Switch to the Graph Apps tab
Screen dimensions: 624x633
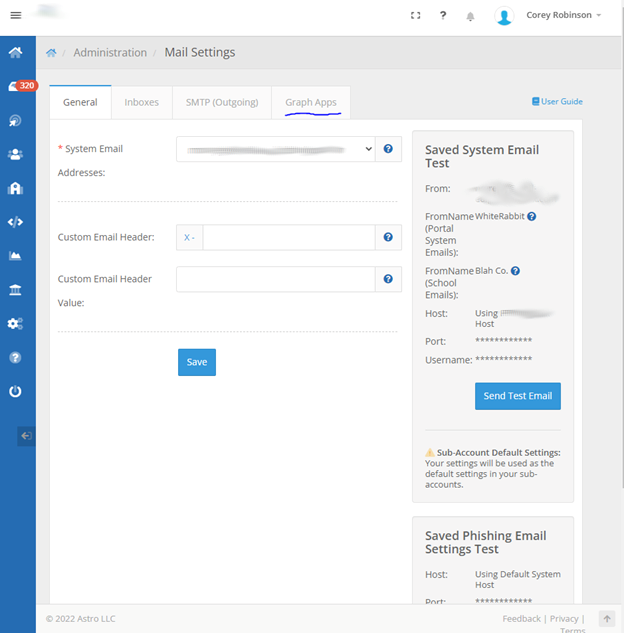[311, 102]
